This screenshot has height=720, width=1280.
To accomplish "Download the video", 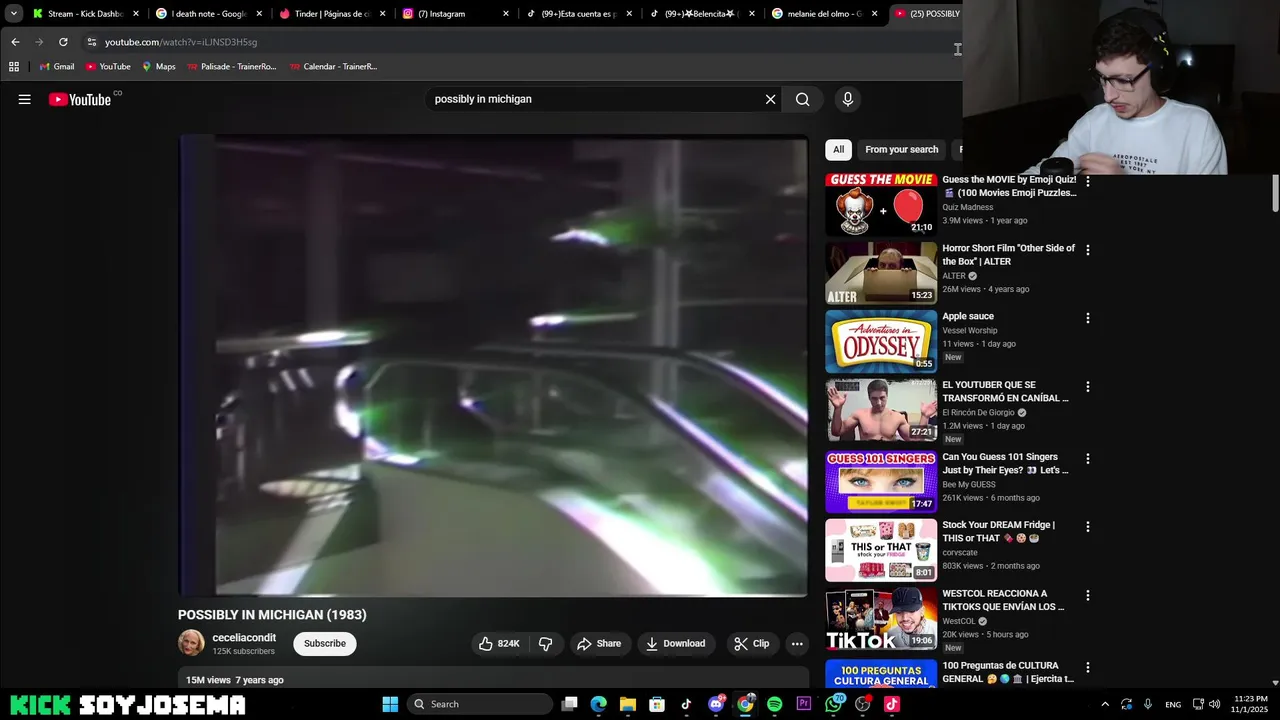I will 675,643.
